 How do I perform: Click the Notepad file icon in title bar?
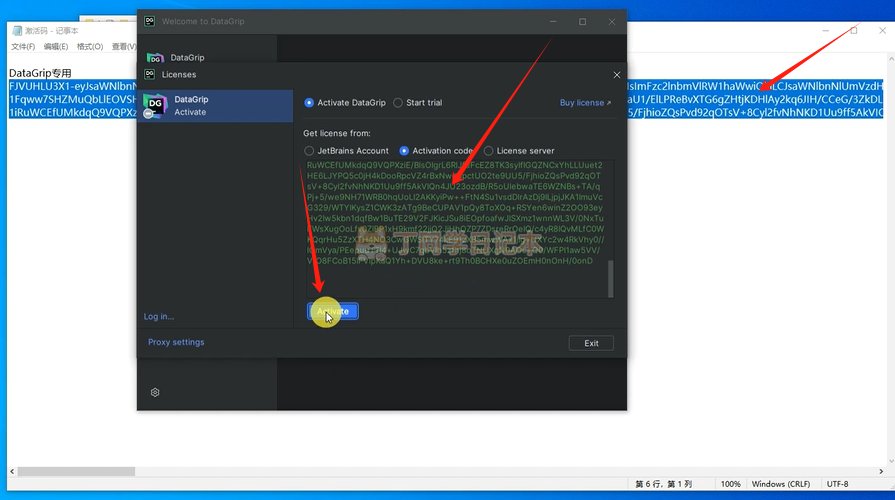[x=17, y=30]
